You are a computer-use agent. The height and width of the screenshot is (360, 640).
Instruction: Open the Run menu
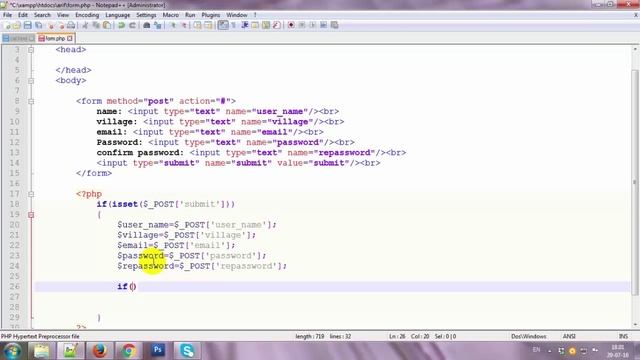pos(190,15)
